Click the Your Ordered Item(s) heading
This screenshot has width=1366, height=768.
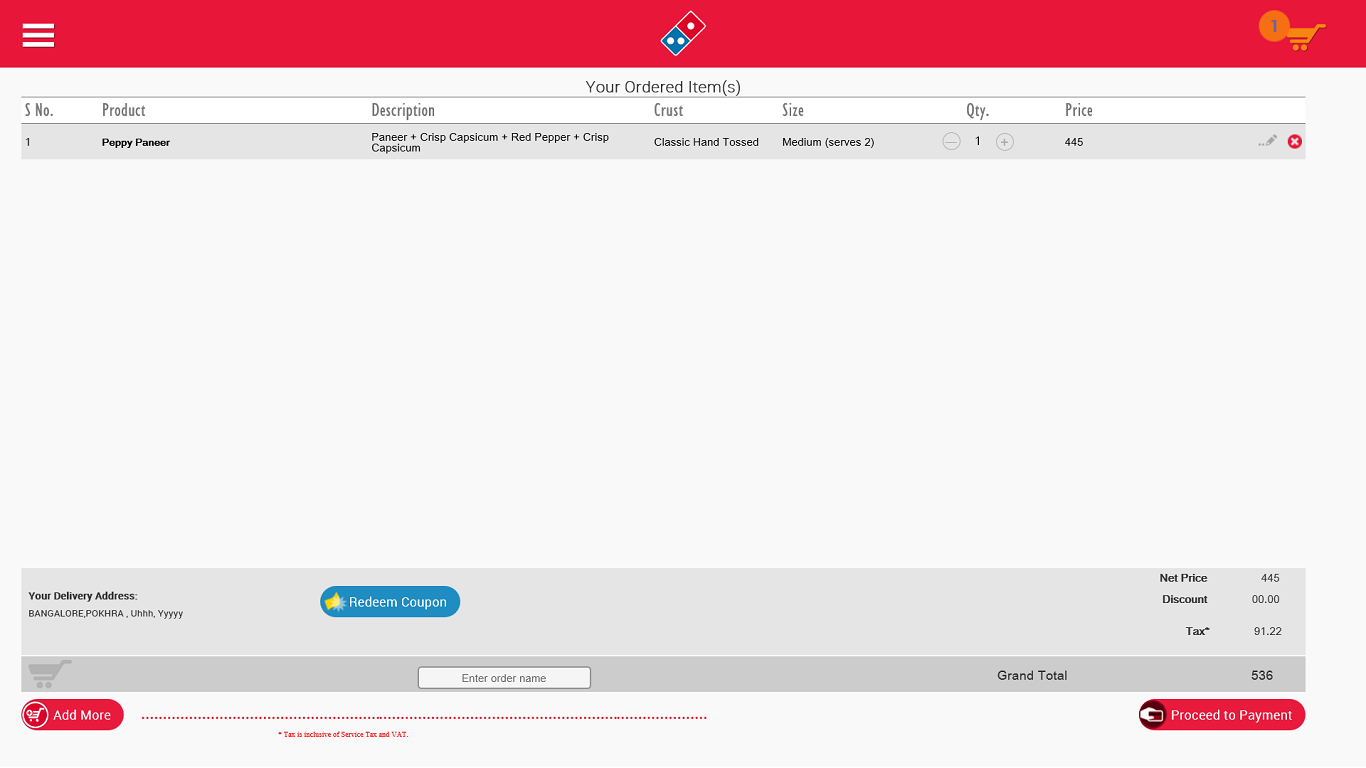[x=663, y=87]
